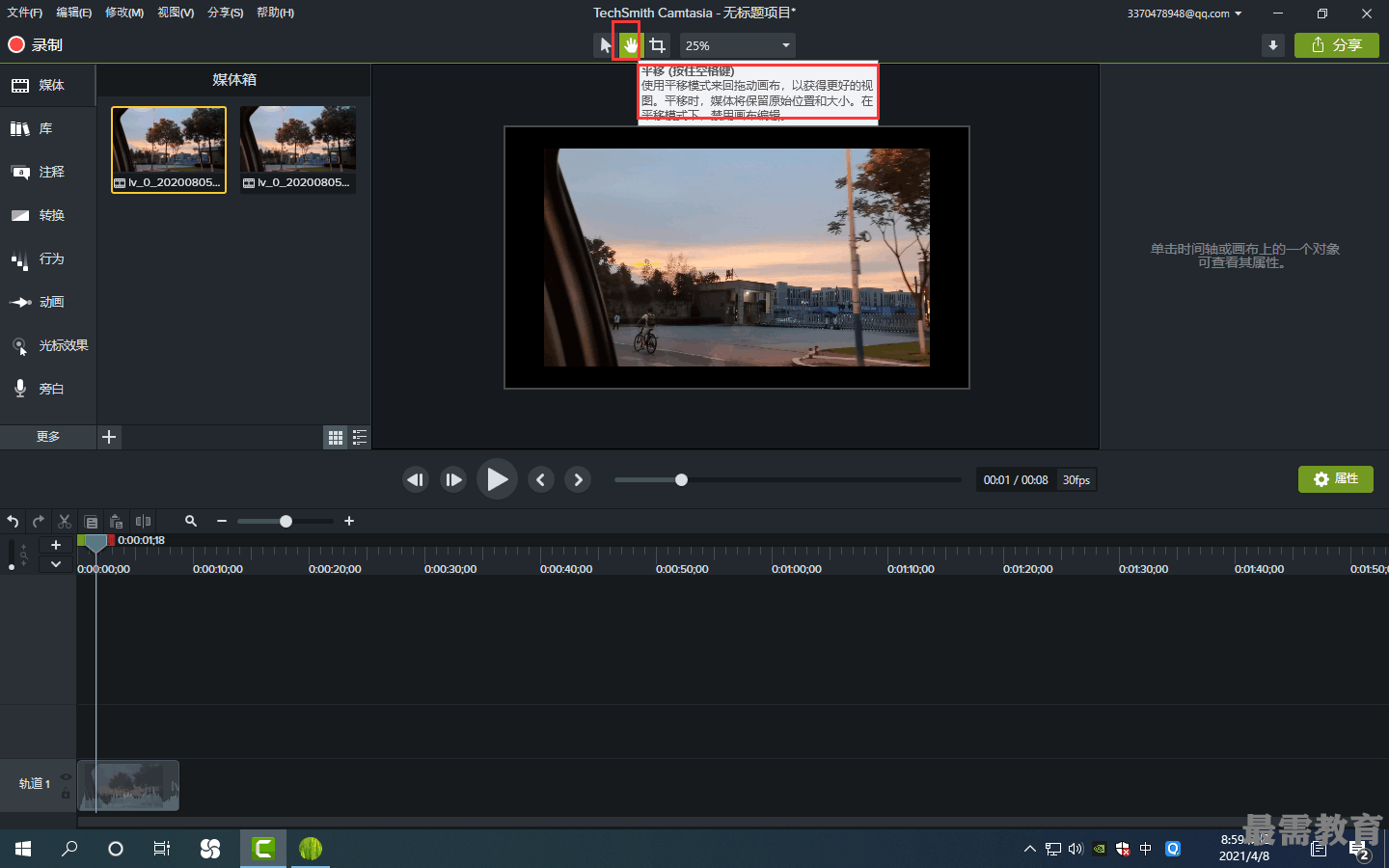
Task: Activate the pan hand tool
Action: 630,45
